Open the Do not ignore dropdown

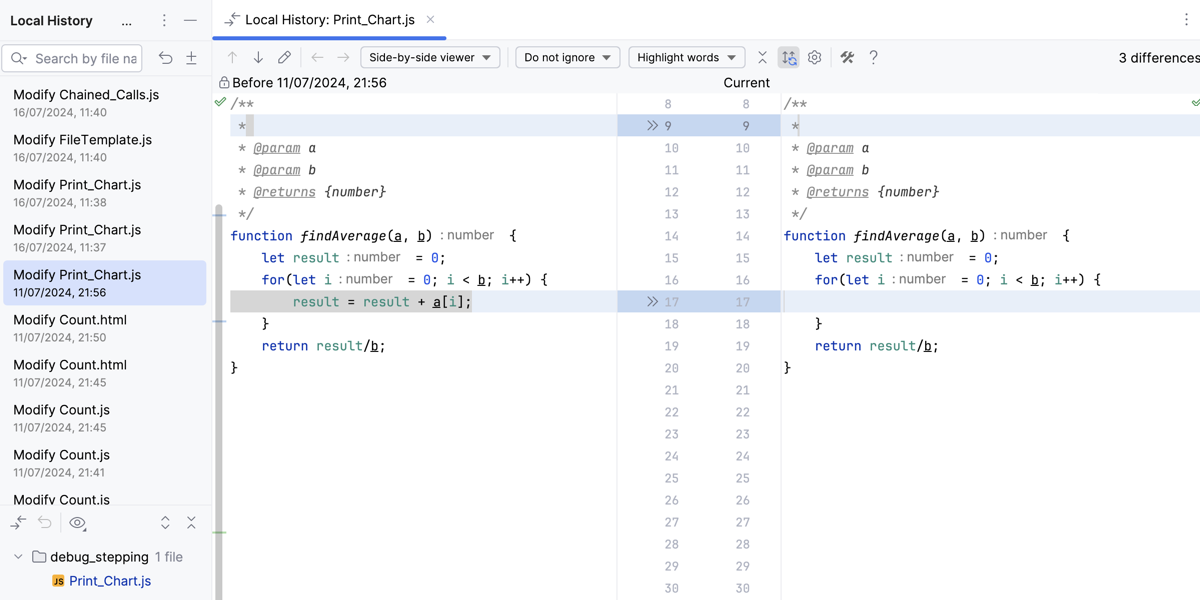click(x=567, y=58)
